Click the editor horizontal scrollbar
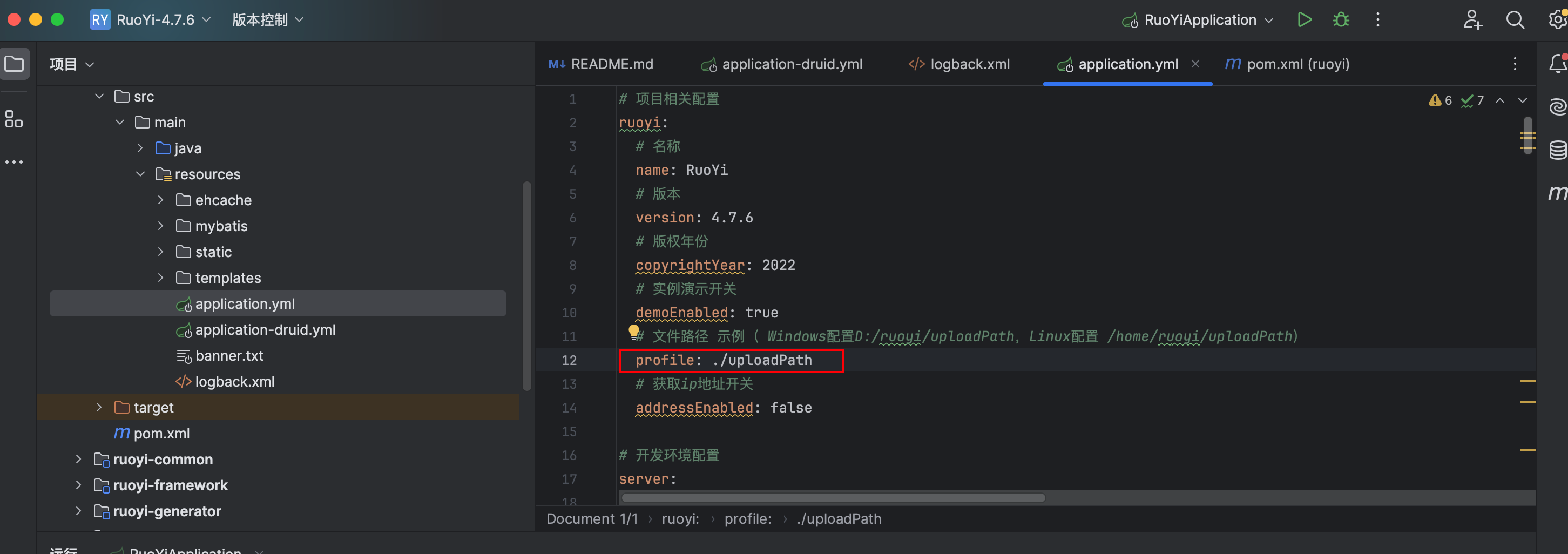Viewport: 1568px width, 554px height. (833, 498)
